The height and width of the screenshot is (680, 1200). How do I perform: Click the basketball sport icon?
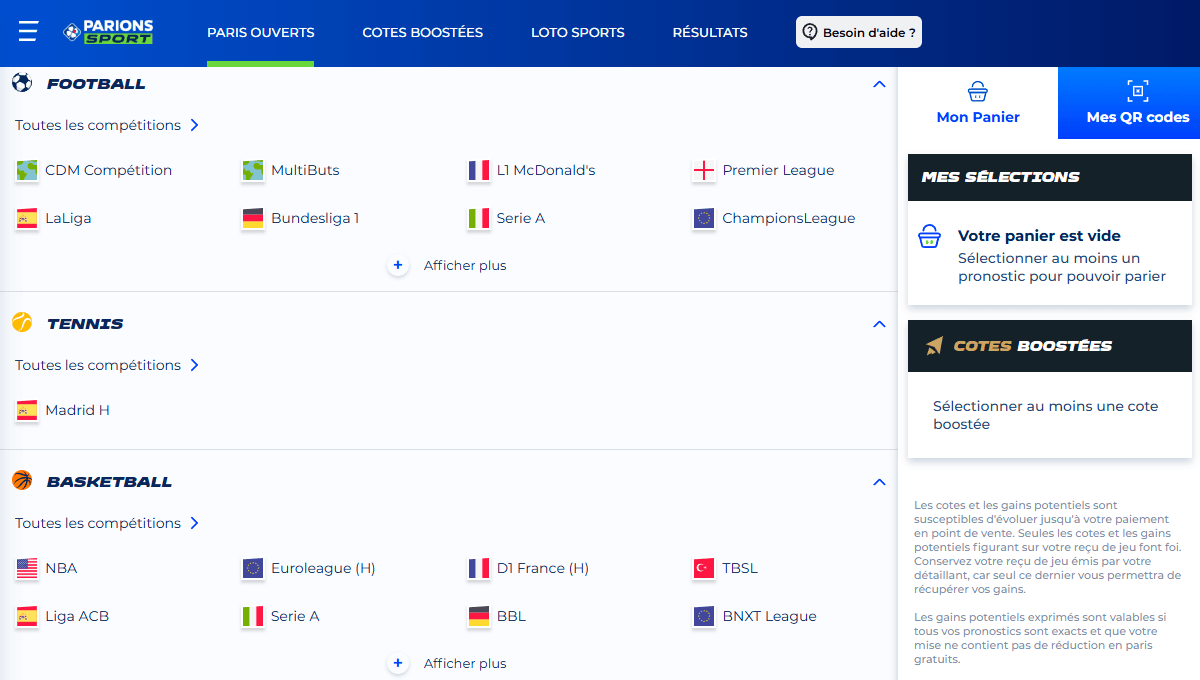[22, 480]
